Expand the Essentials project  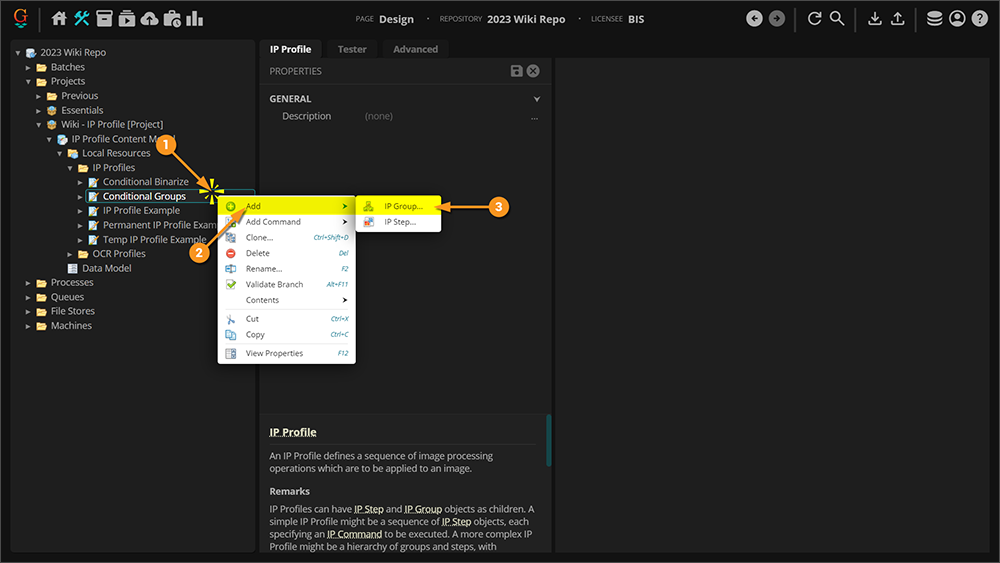coord(38,110)
